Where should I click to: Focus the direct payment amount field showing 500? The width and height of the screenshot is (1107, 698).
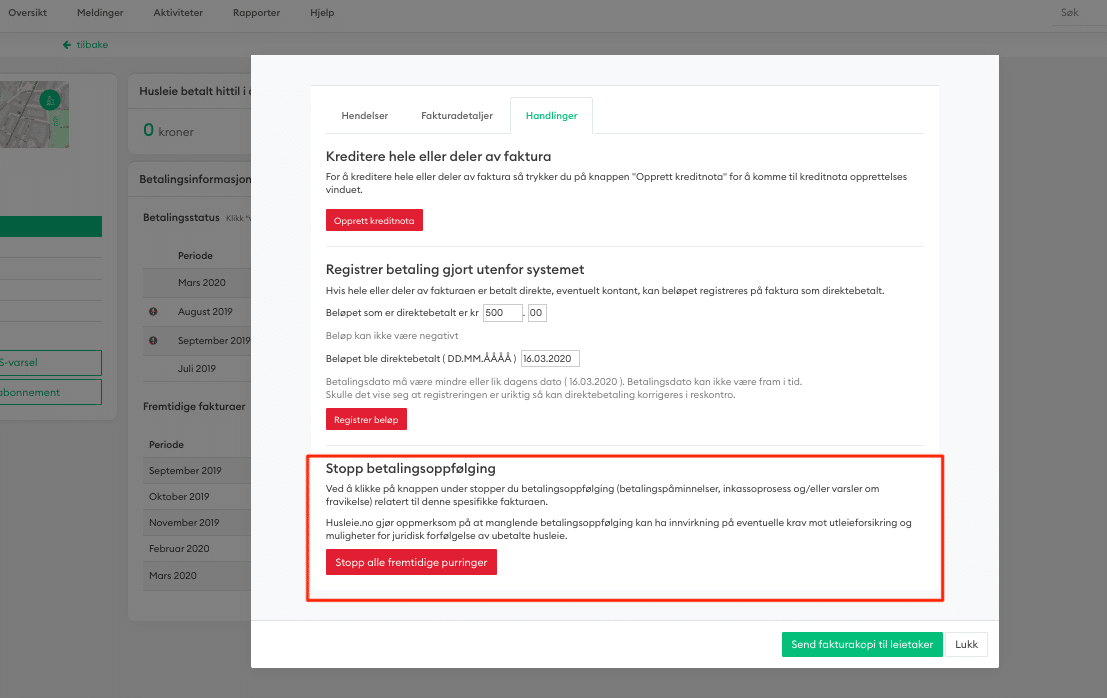pos(502,313)
